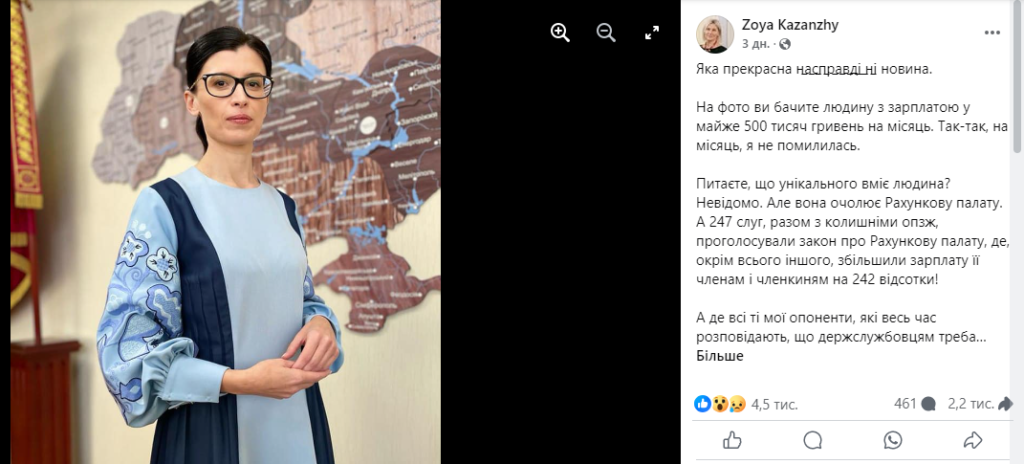Open the Zoya Kazanzhy profile name link

(790, 25)
